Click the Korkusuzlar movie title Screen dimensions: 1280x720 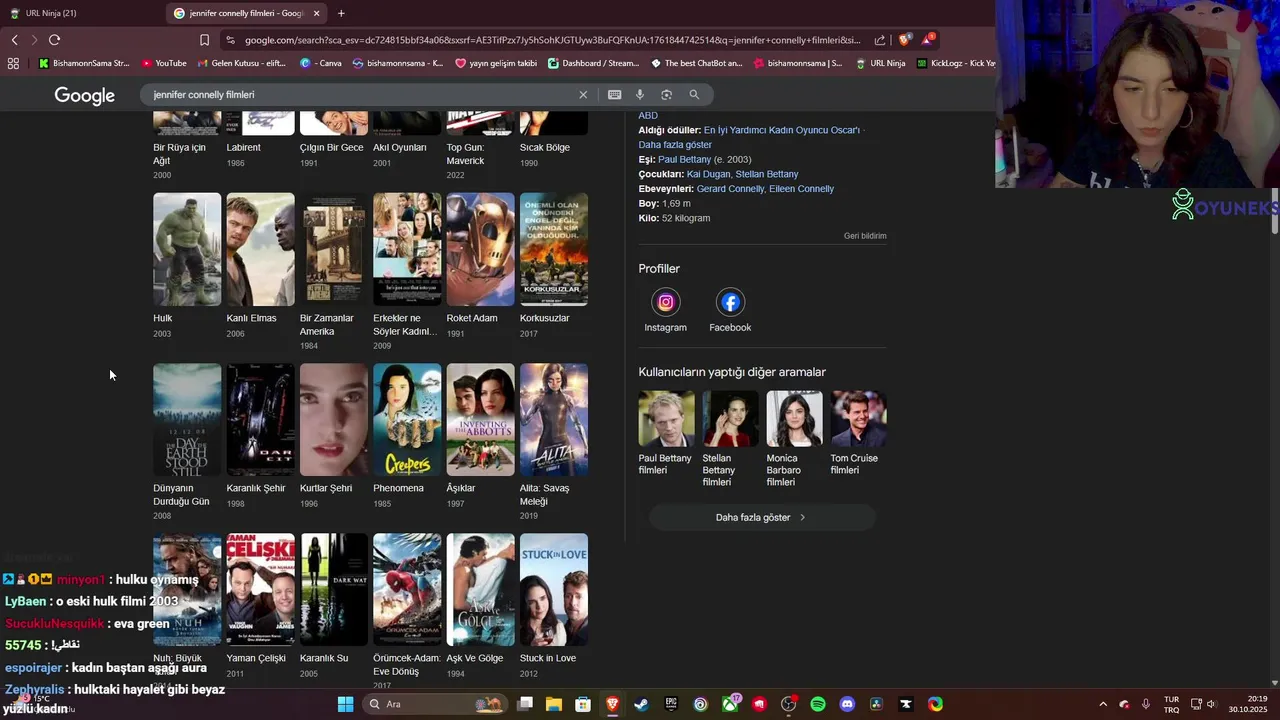544,318
